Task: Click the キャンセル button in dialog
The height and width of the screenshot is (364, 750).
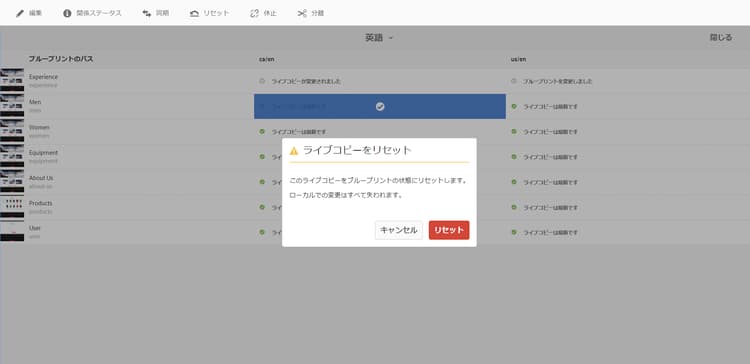Action: point(398,230)
